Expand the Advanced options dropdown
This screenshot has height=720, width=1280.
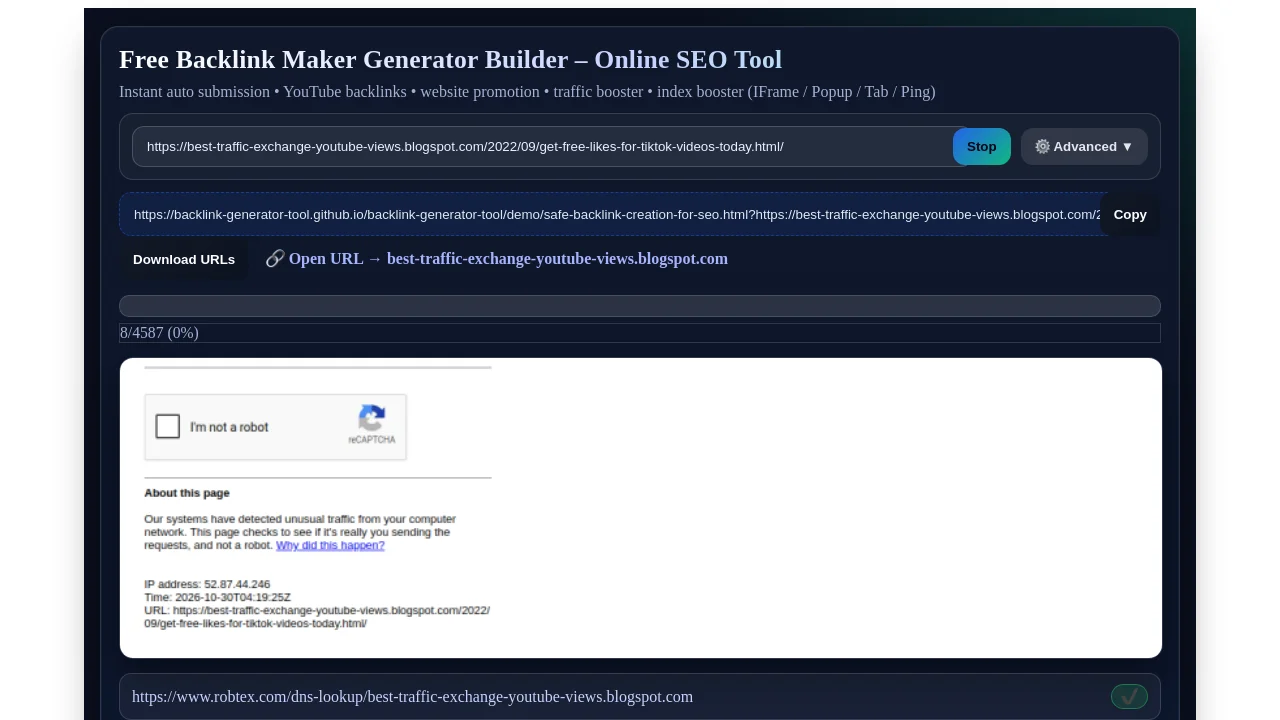[1084, 146]
